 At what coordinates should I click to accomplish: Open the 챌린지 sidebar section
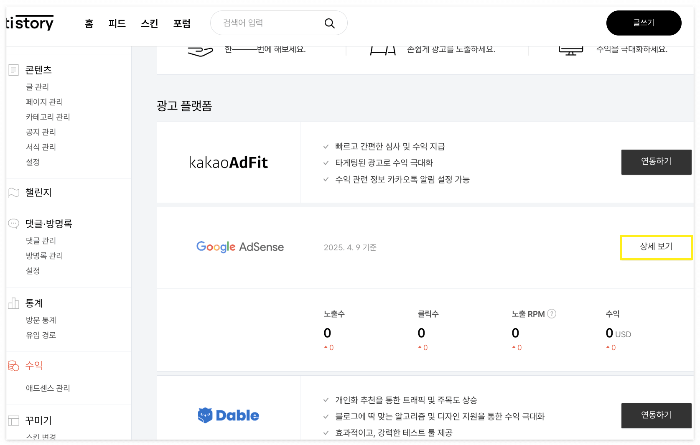coord(38,192)
